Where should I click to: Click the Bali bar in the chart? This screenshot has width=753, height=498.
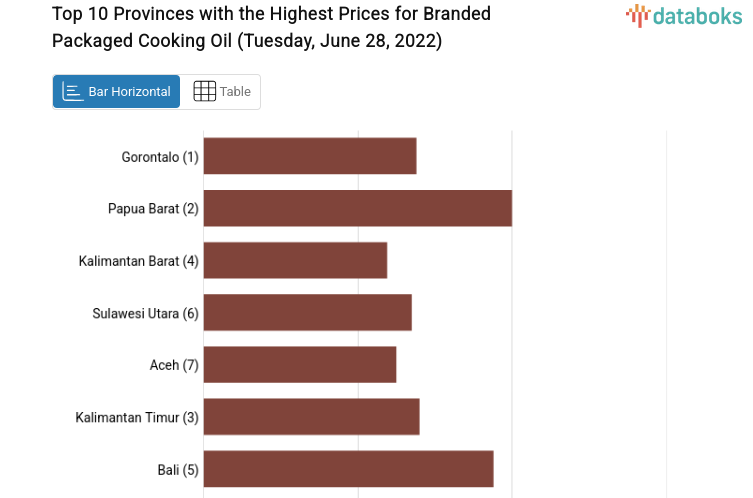click(x=348, y=468)
